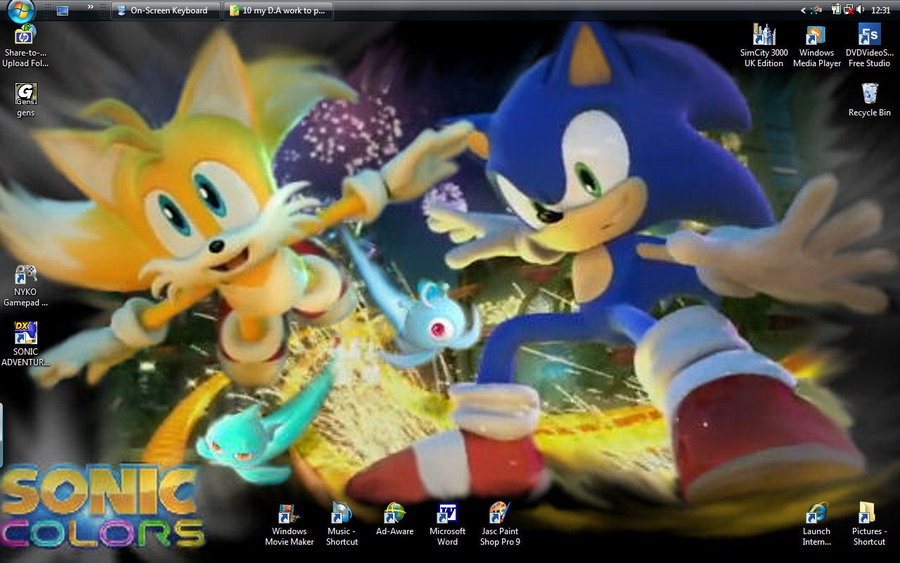Screen dimensions: 900x563
Task: Select the DVDVideoSoft Free Studio icon
Action: [869, 46]
